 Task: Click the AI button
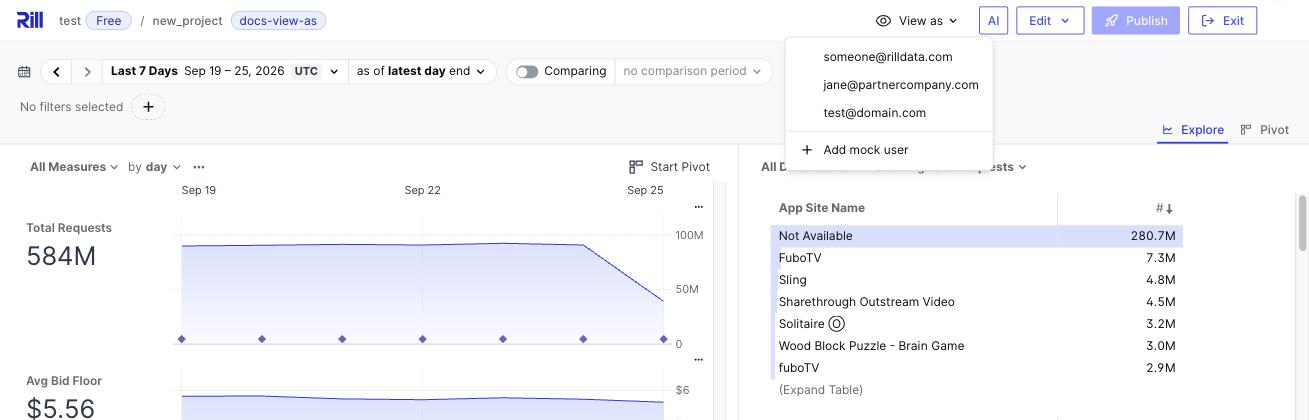pyautogui.click(x=993, y=20)
